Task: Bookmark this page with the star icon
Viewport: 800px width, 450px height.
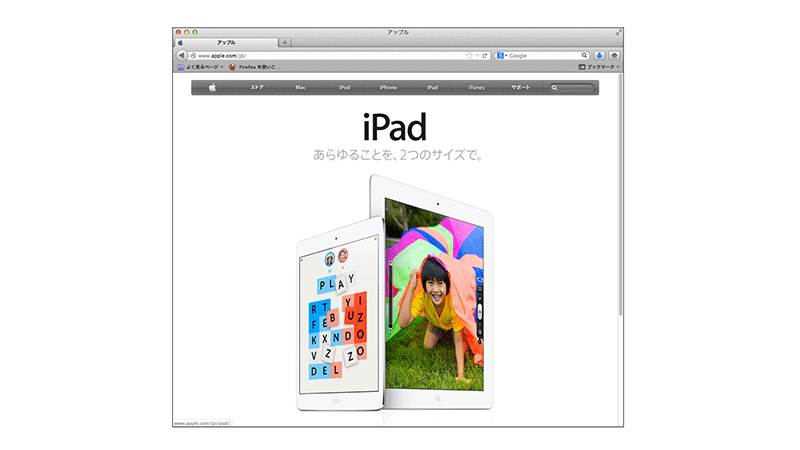Action: (x=469, y=55)
